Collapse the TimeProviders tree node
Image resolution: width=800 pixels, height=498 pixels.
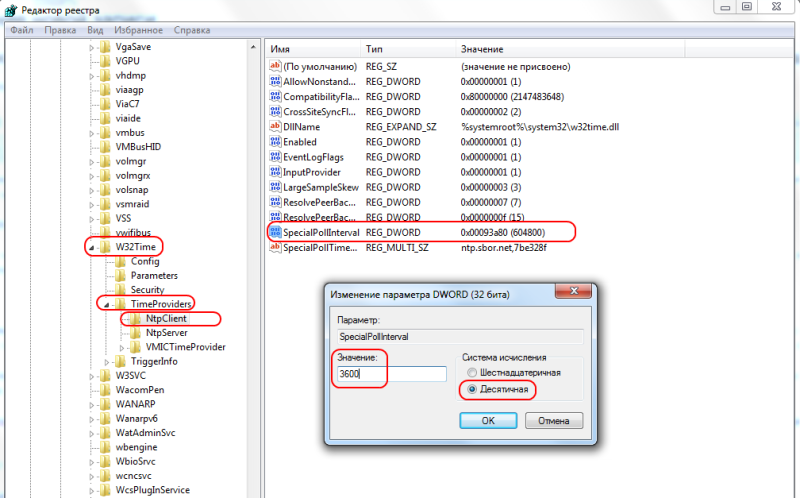(107, 305)
